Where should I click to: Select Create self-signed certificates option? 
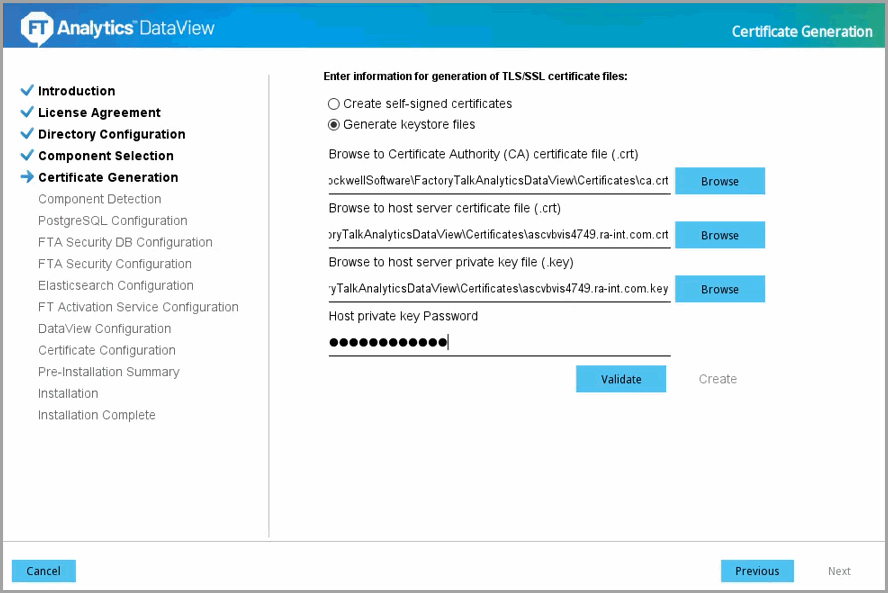[x=334, y=104]
